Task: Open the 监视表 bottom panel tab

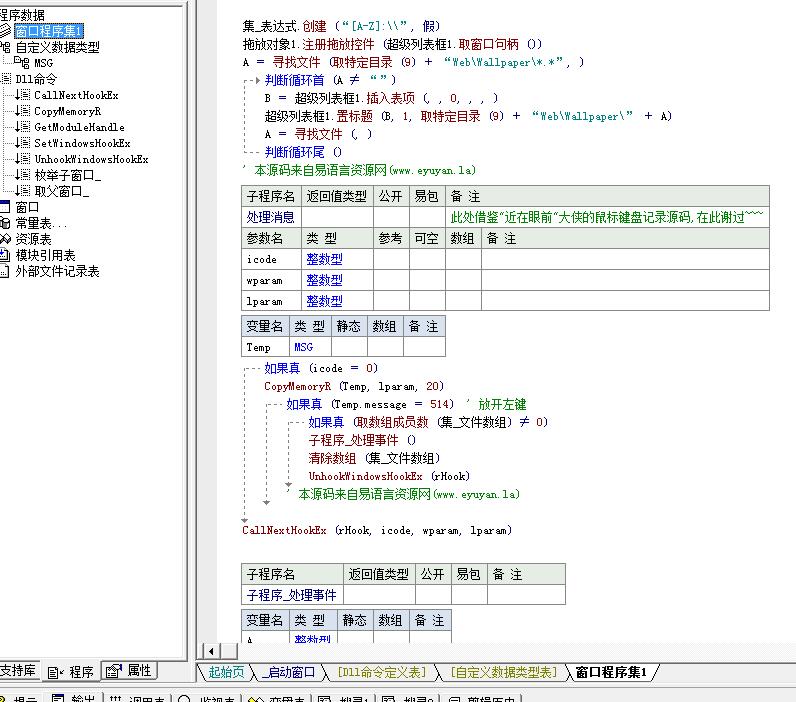Action: pyautogui.click(x=207, y=698)
